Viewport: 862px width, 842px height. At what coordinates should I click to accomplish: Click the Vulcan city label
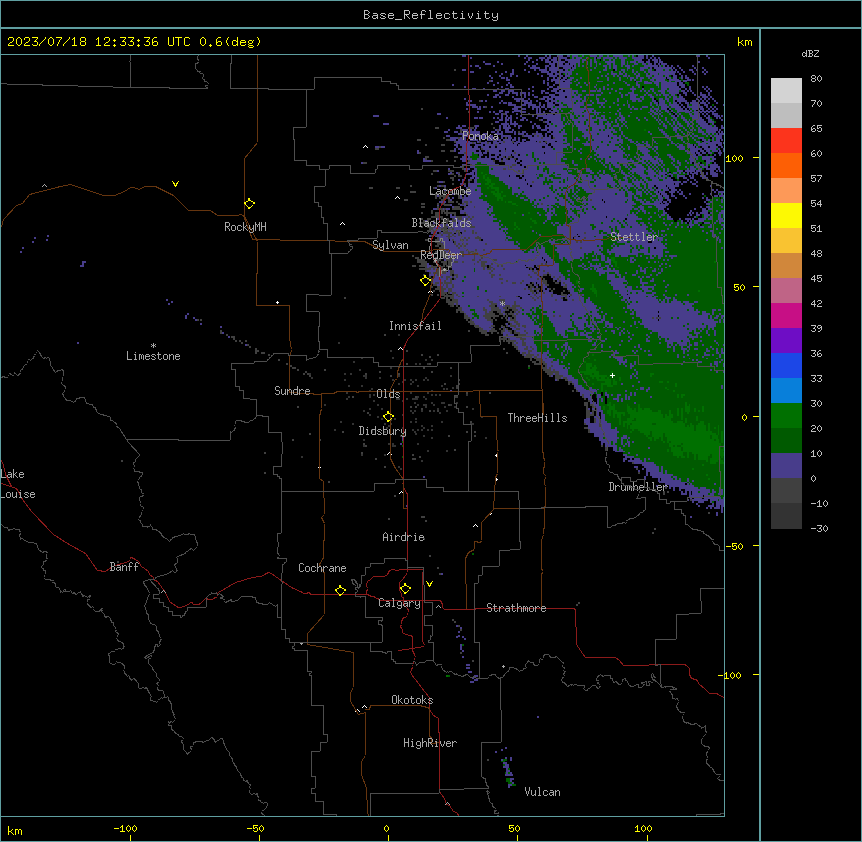[x=543, y=792]
